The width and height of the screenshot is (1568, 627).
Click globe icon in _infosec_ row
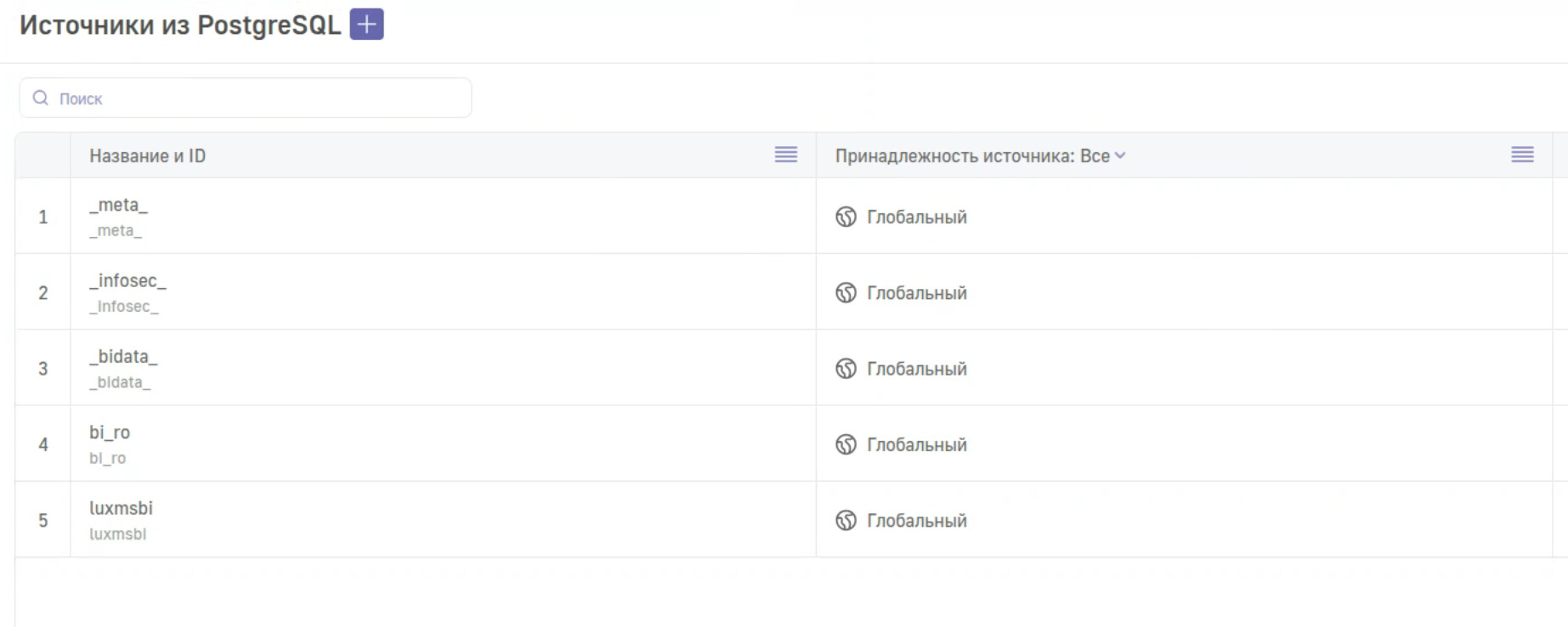click(x=846, y=293)
